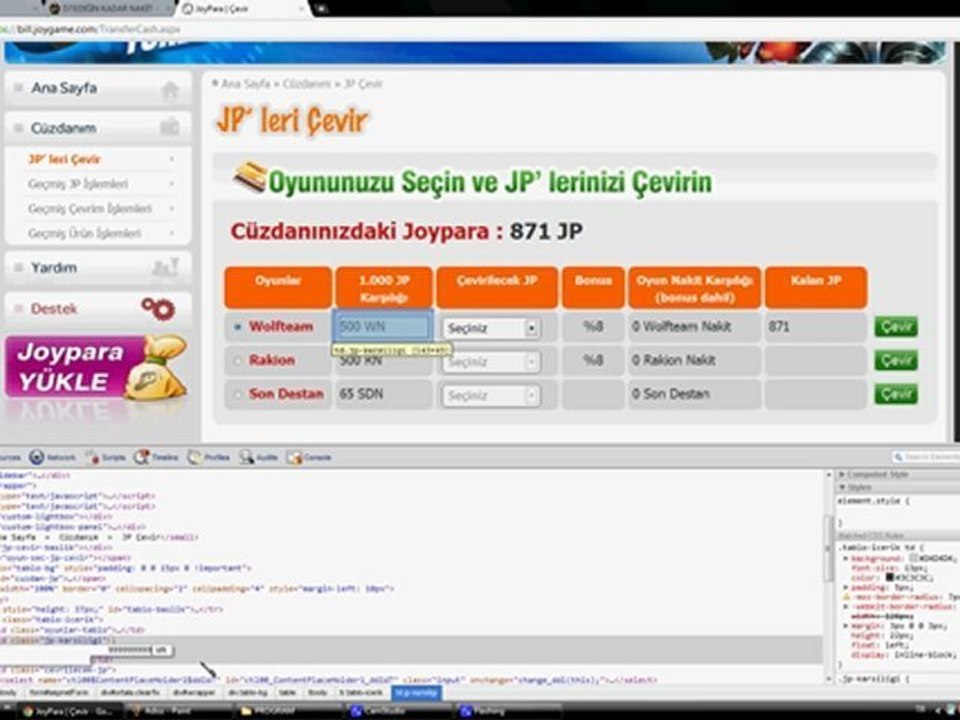960x720 pixels.
Task: Click the Ana Sayfa breadcrumb link
Action: pos(245,84)
